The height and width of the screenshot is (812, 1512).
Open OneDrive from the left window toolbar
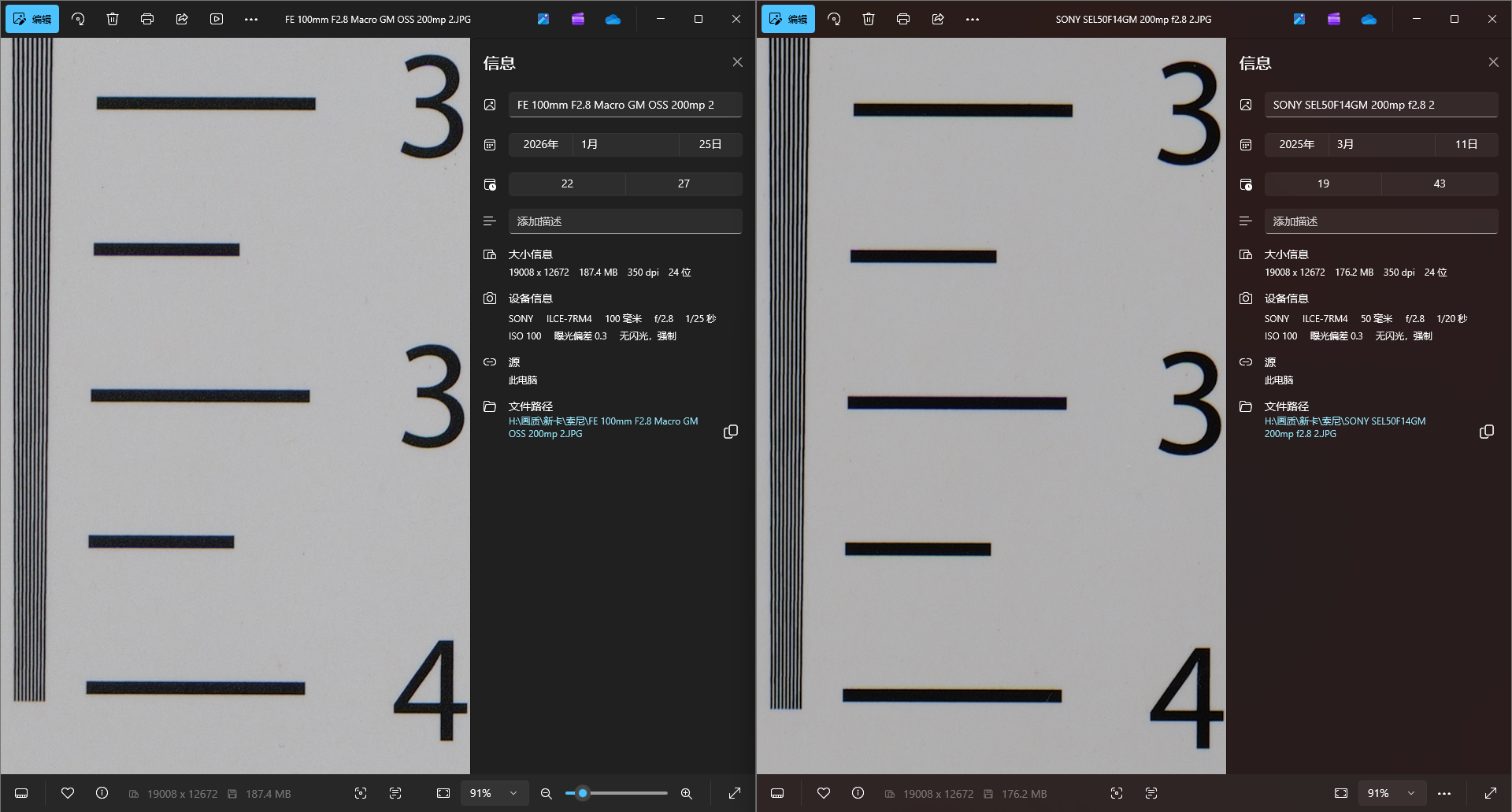(613, 19)
